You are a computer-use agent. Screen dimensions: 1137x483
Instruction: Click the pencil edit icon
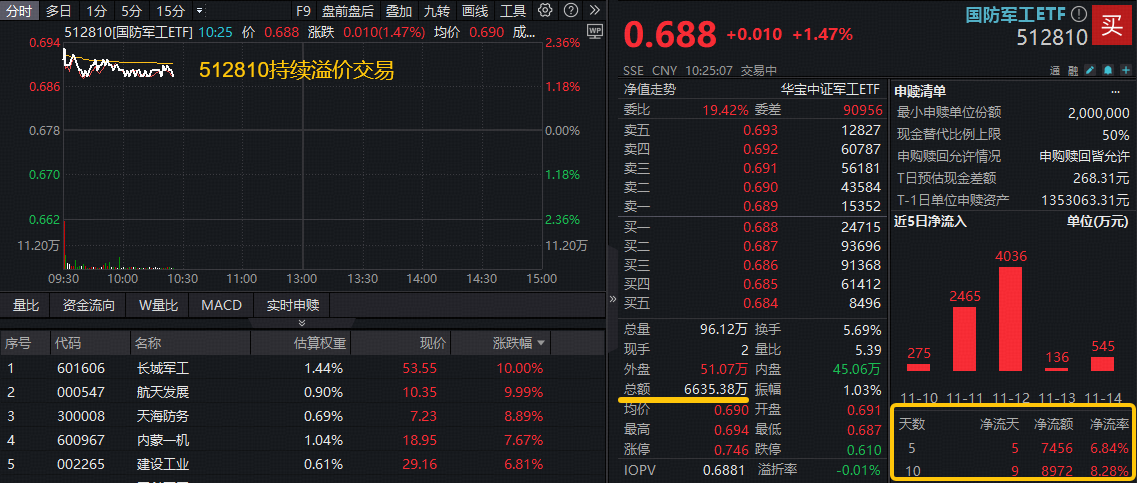point(1088,71)
